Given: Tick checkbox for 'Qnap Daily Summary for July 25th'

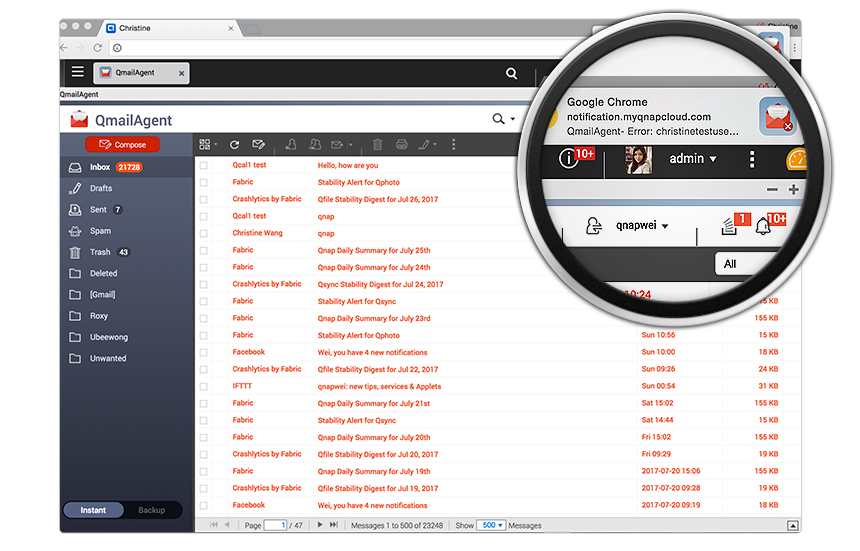Looking at the screenshot, I should pyautogui.click(x=203, y=250).
